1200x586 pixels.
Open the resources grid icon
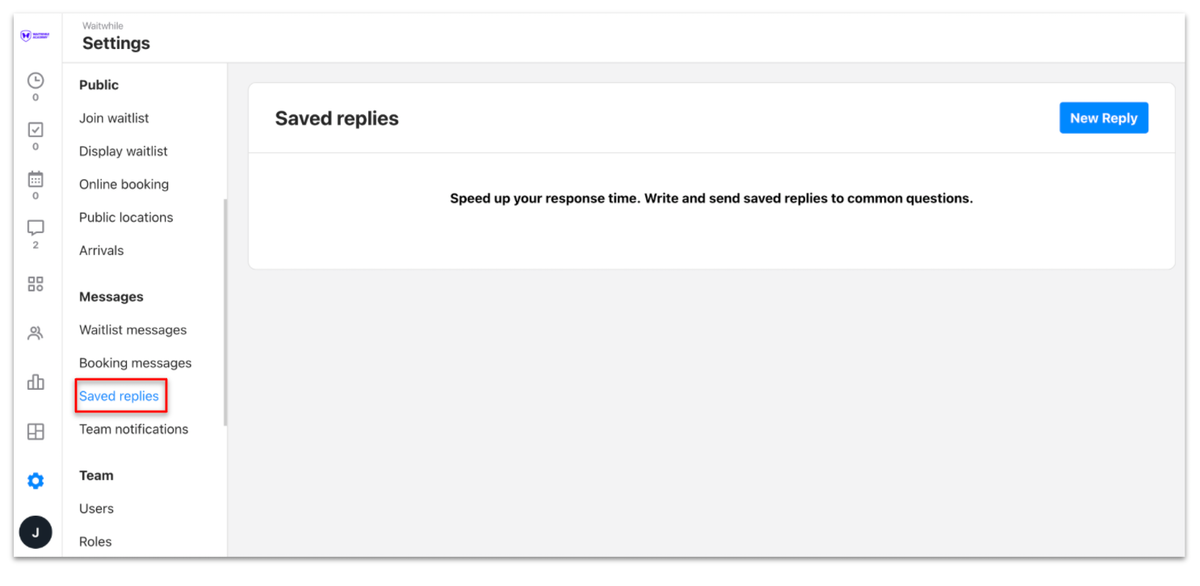coord(35,284)
